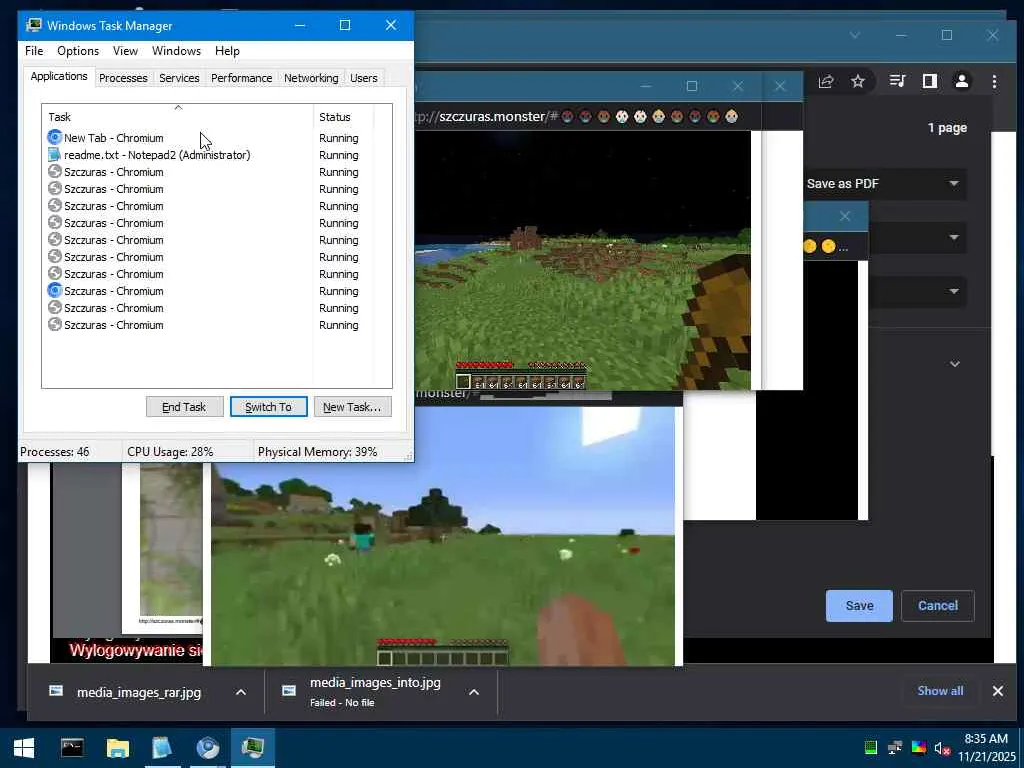Switch to the Applications tab
This screenshot has height=768, width=1024.
(59, 76)
